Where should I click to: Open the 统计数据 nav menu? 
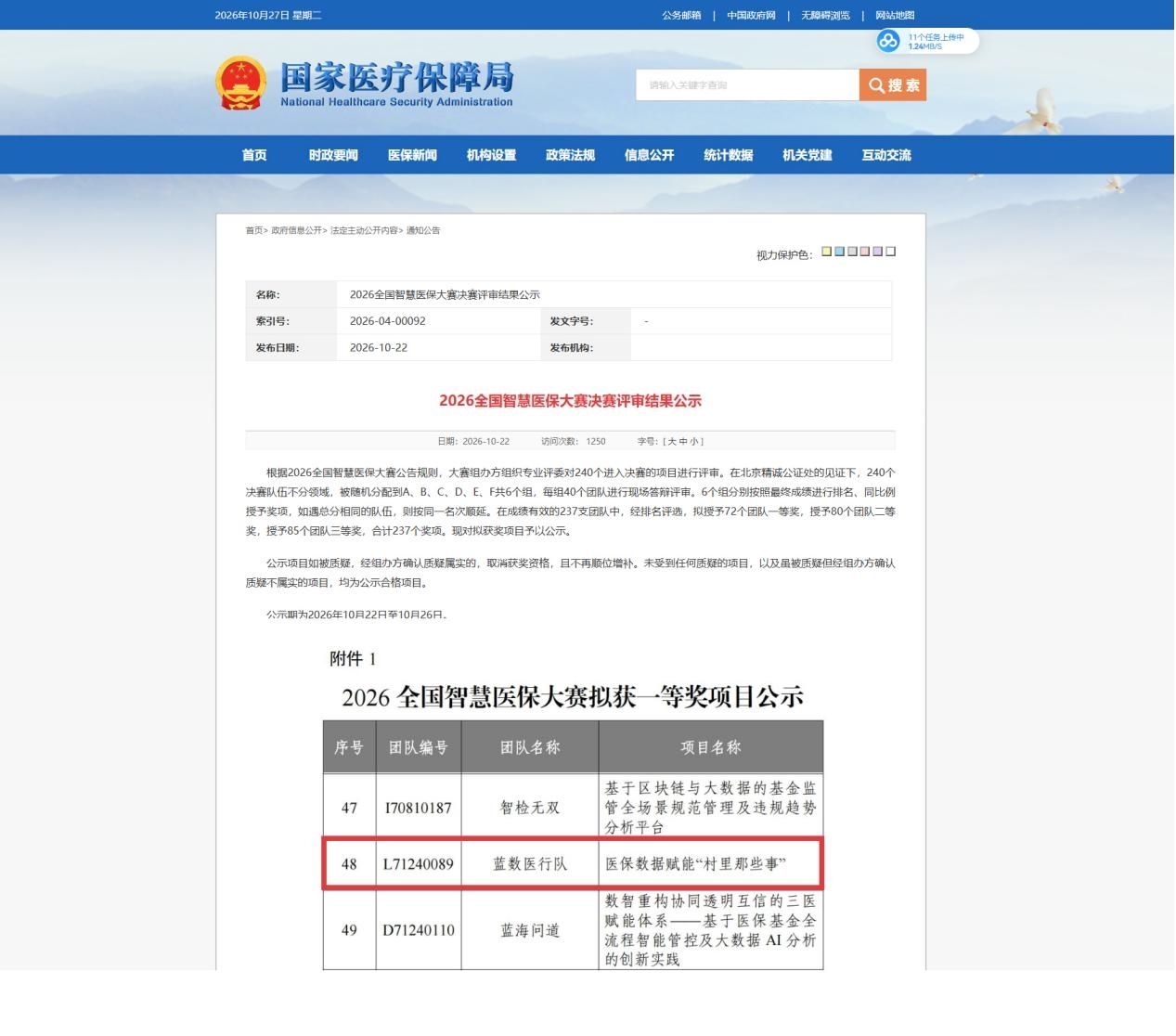(728, 155)
